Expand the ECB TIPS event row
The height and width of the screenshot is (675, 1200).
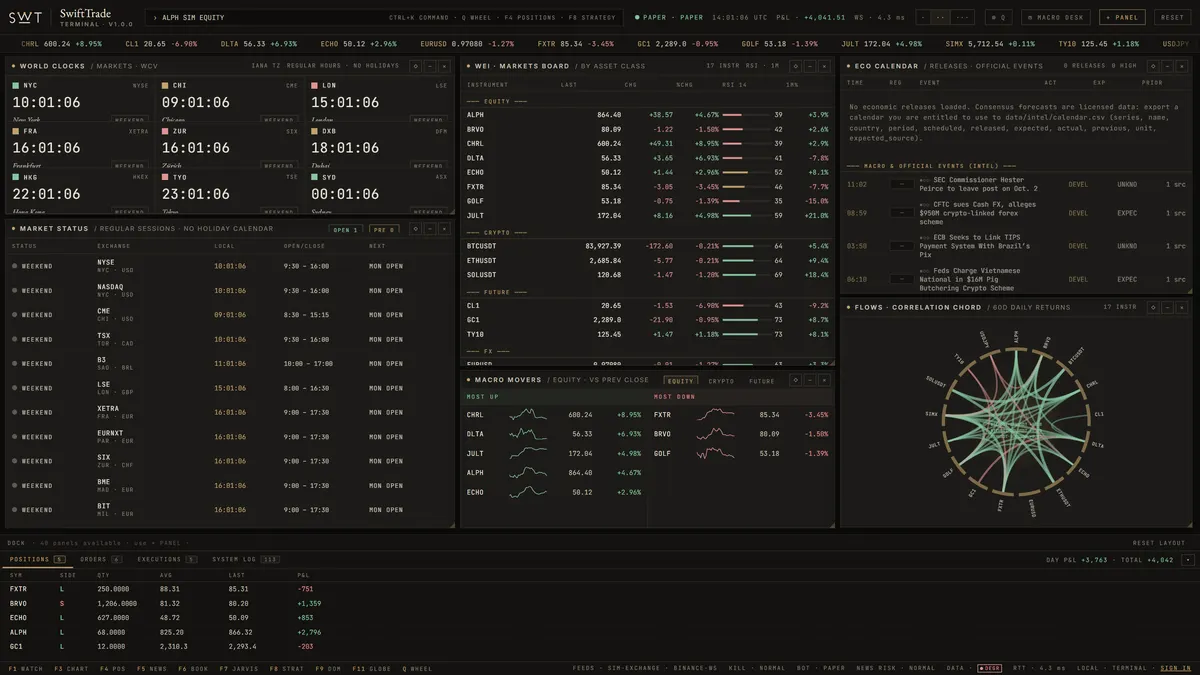tap(1015, 245)
